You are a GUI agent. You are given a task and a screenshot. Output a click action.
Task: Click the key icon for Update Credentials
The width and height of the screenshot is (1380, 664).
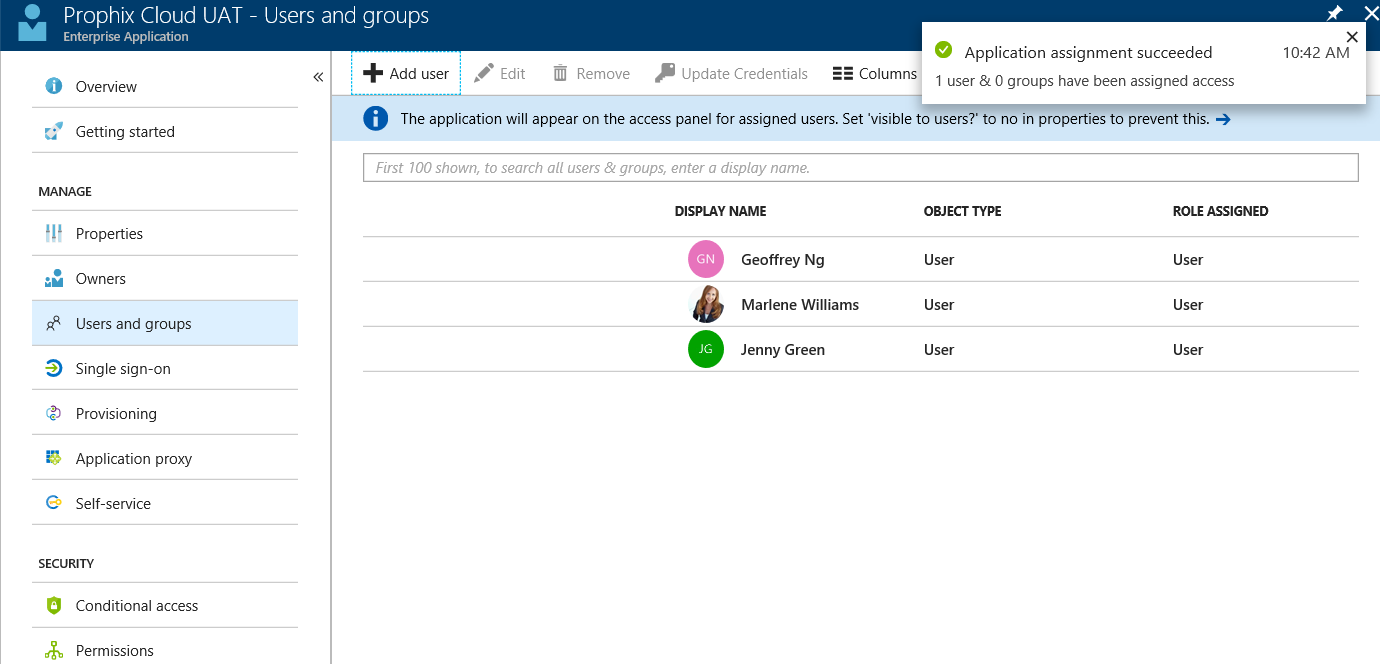click(664, 73)
